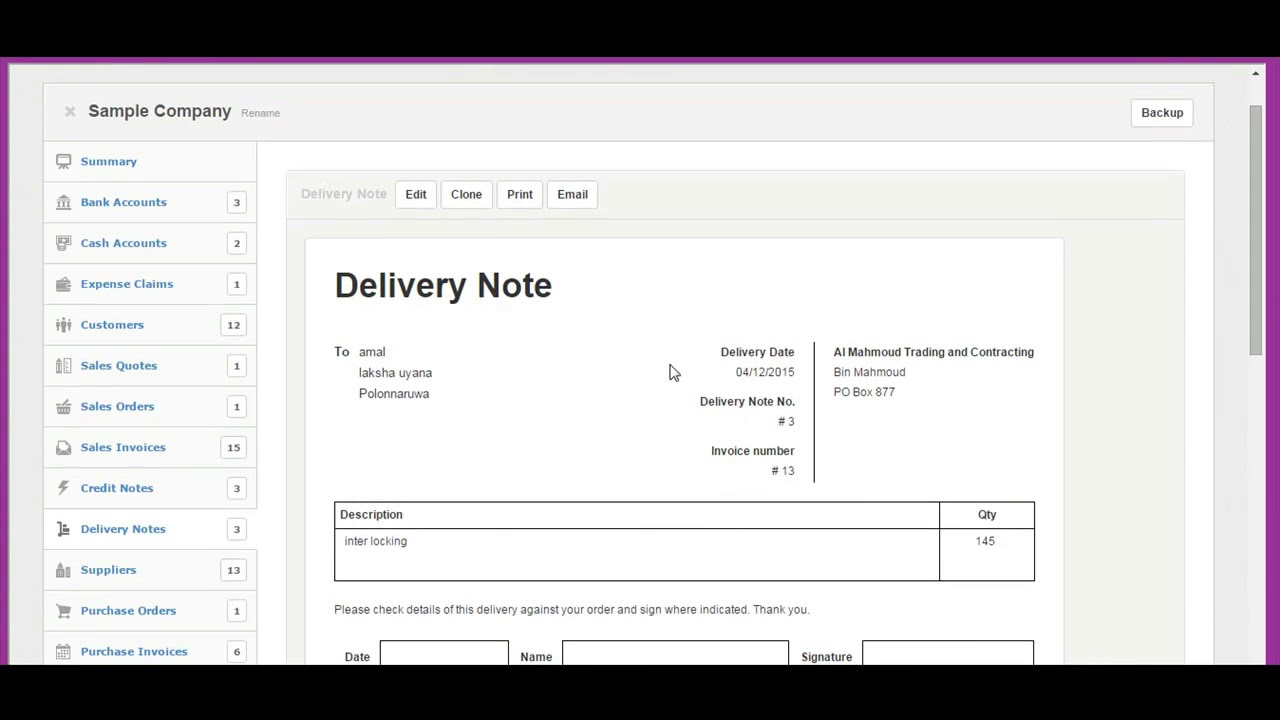This screenshot has width=1280, height=720.
Task: Click the Polonnaruwa address line
Action: [394, 394]
